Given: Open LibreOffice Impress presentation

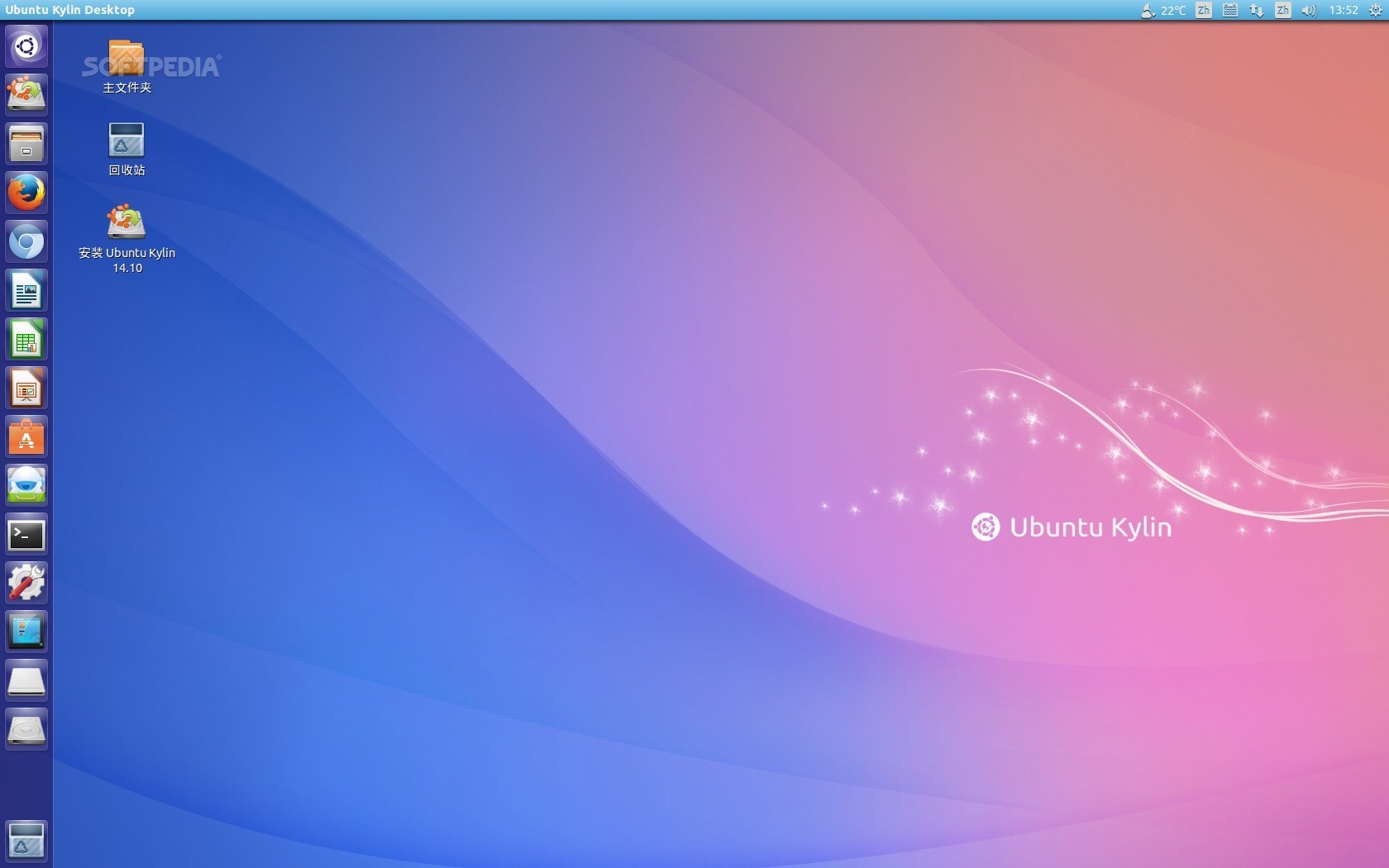Looking at the screenshot, I should click(x=26, y=389).
